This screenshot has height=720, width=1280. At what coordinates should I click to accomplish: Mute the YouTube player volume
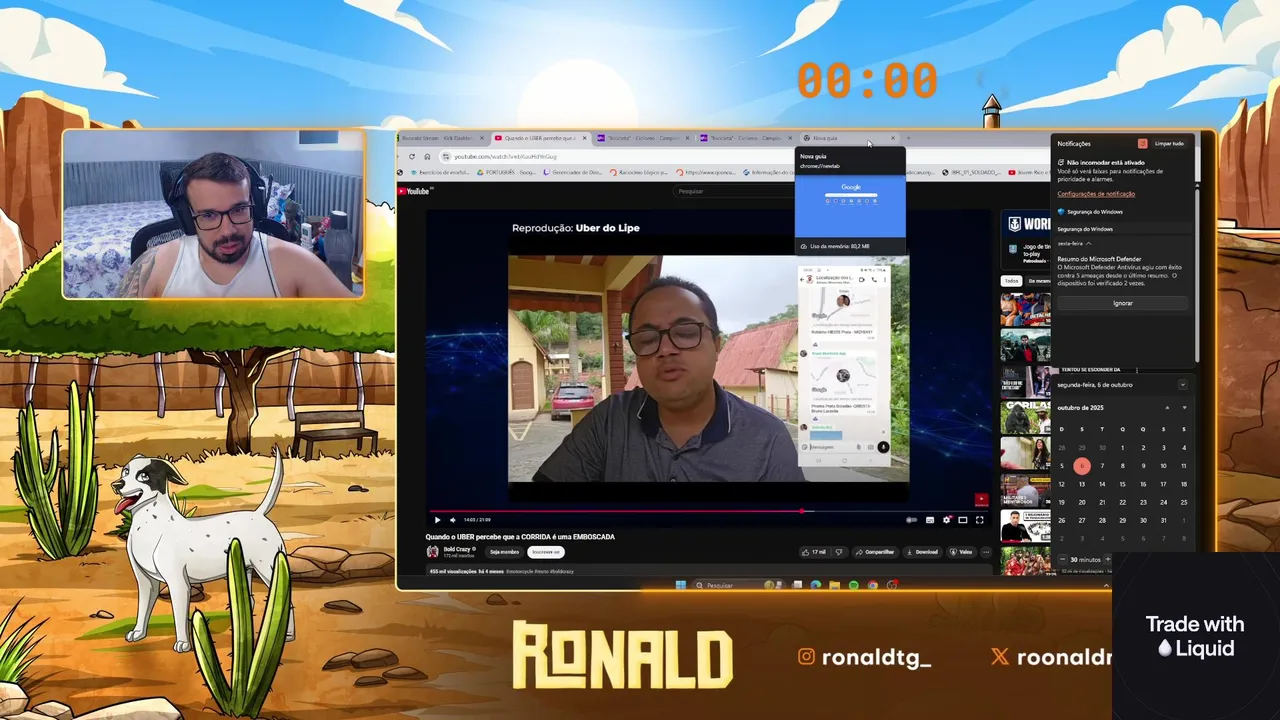coord(452,520)
